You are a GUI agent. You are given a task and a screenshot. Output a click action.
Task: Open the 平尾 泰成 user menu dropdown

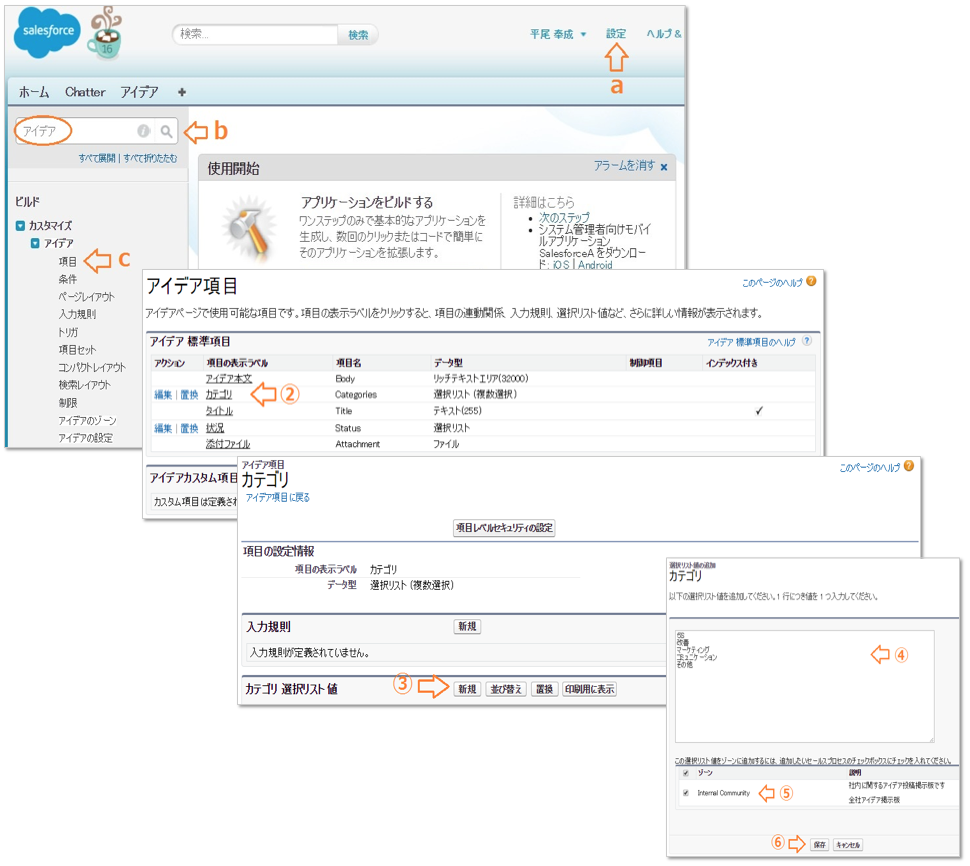557,35
